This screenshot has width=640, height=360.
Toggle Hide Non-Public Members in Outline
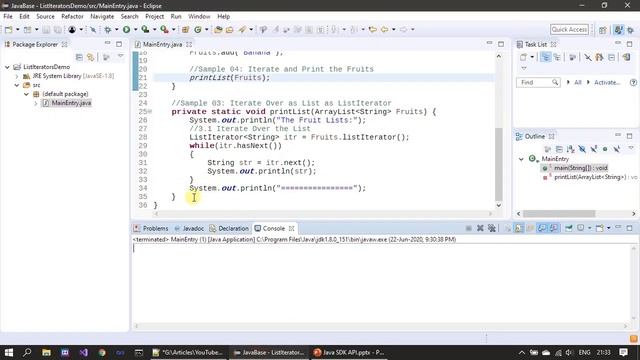pyautogui.click(x=605, y=149)
